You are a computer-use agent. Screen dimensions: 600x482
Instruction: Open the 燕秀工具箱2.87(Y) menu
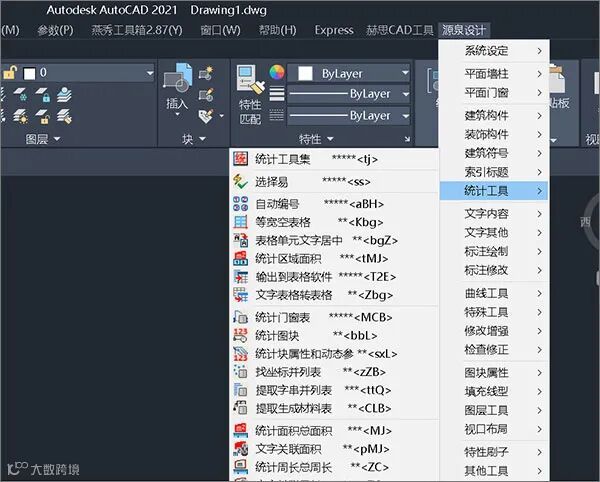coord(137,30)
